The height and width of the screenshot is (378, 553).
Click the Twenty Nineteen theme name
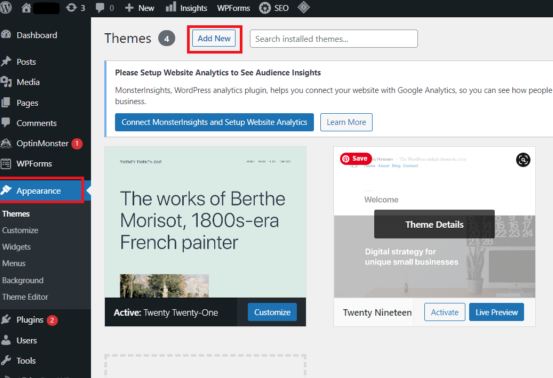click(x=377, y=312)
